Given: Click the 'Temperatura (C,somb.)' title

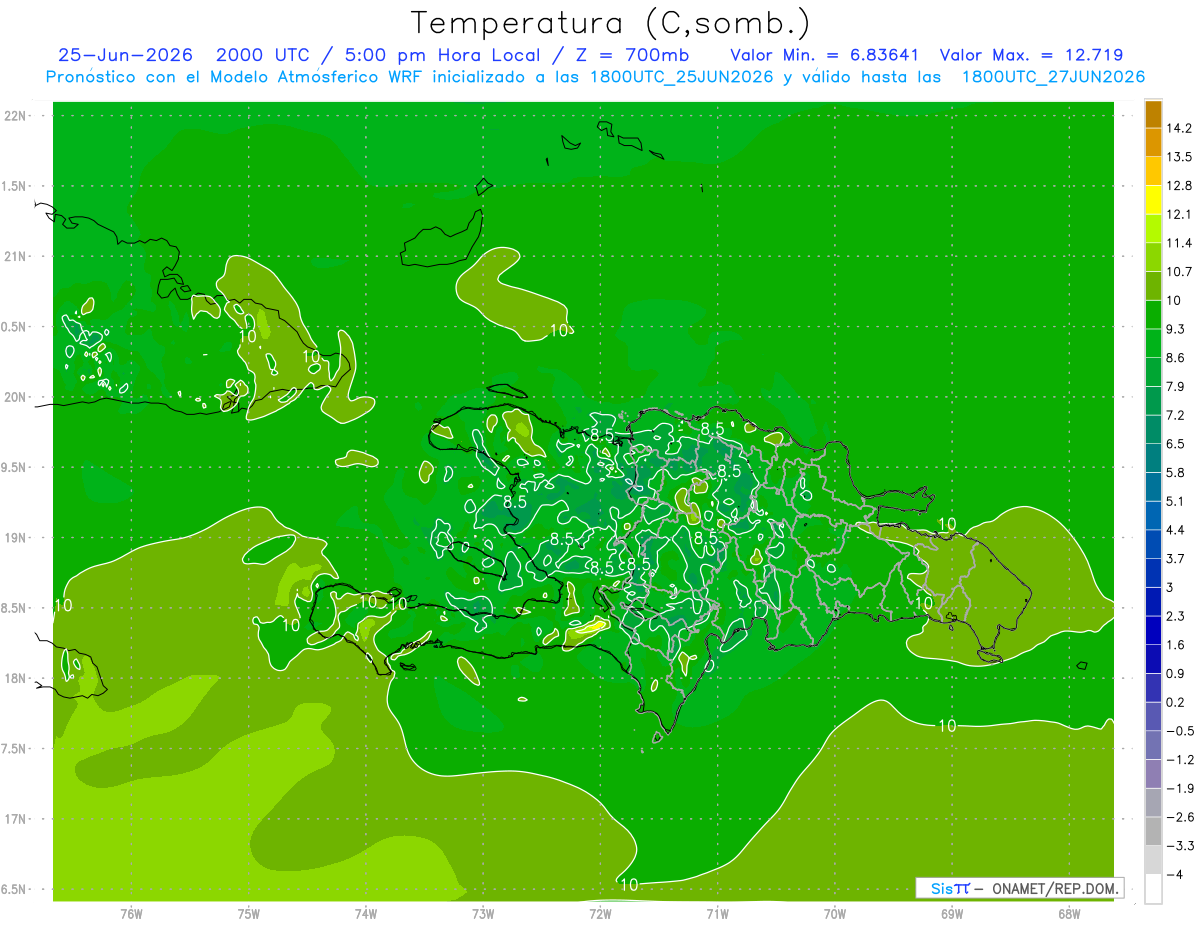Looking at the screenshot, I should pyautogui.click(x=611, y=23).
